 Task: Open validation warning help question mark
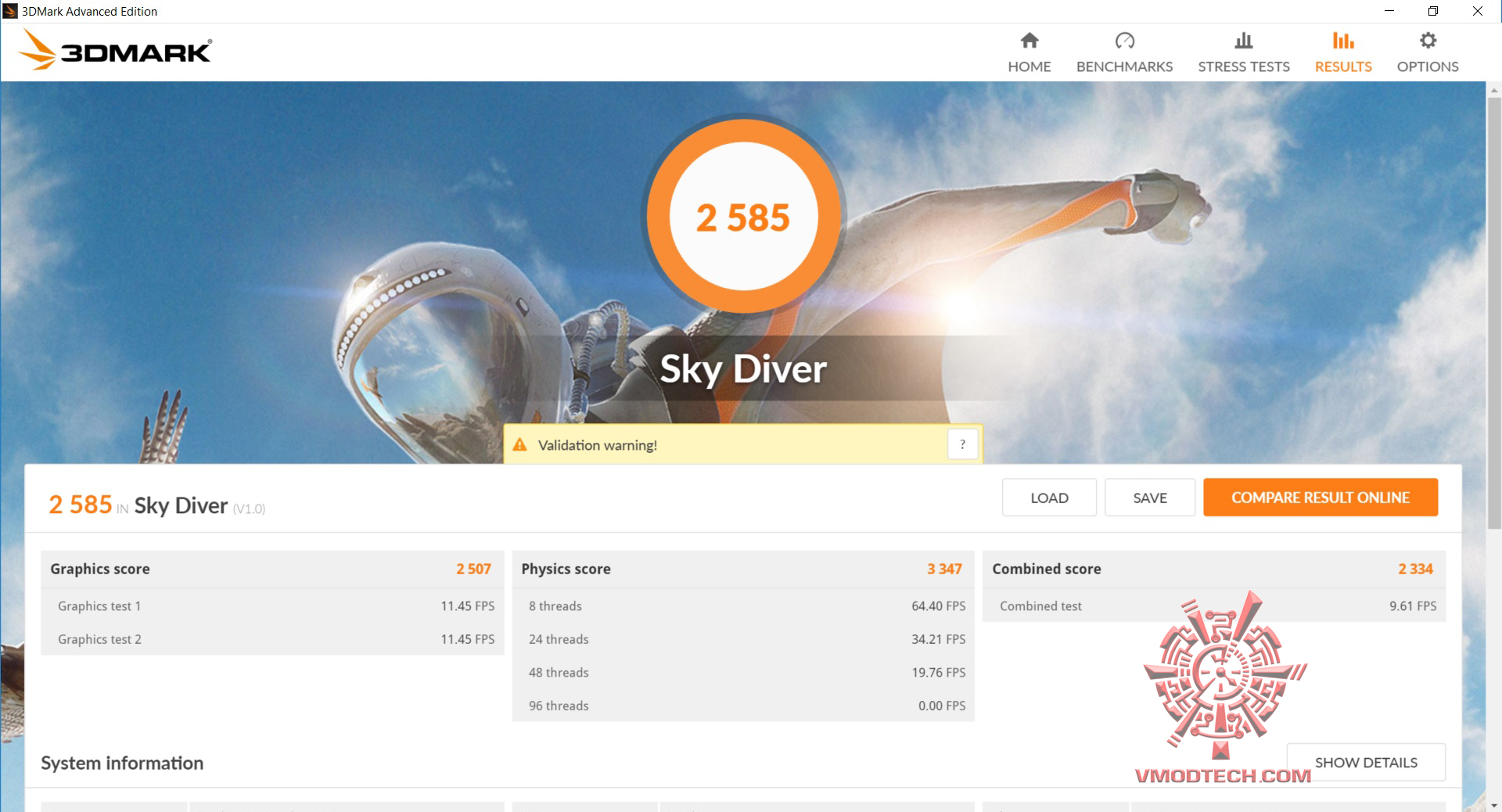[962, 444]
